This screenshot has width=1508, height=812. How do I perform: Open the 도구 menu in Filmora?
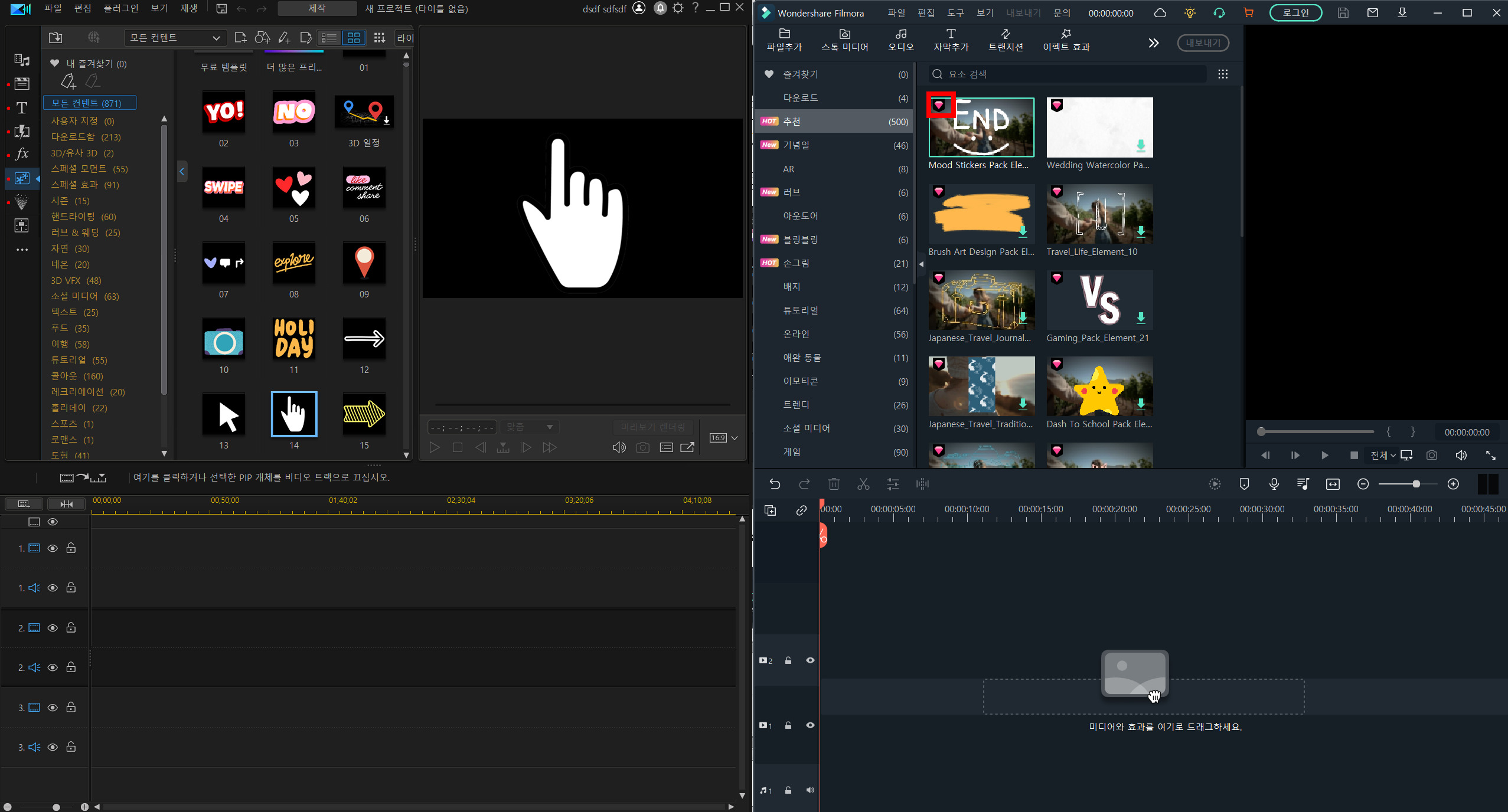[x=955, y=12]
